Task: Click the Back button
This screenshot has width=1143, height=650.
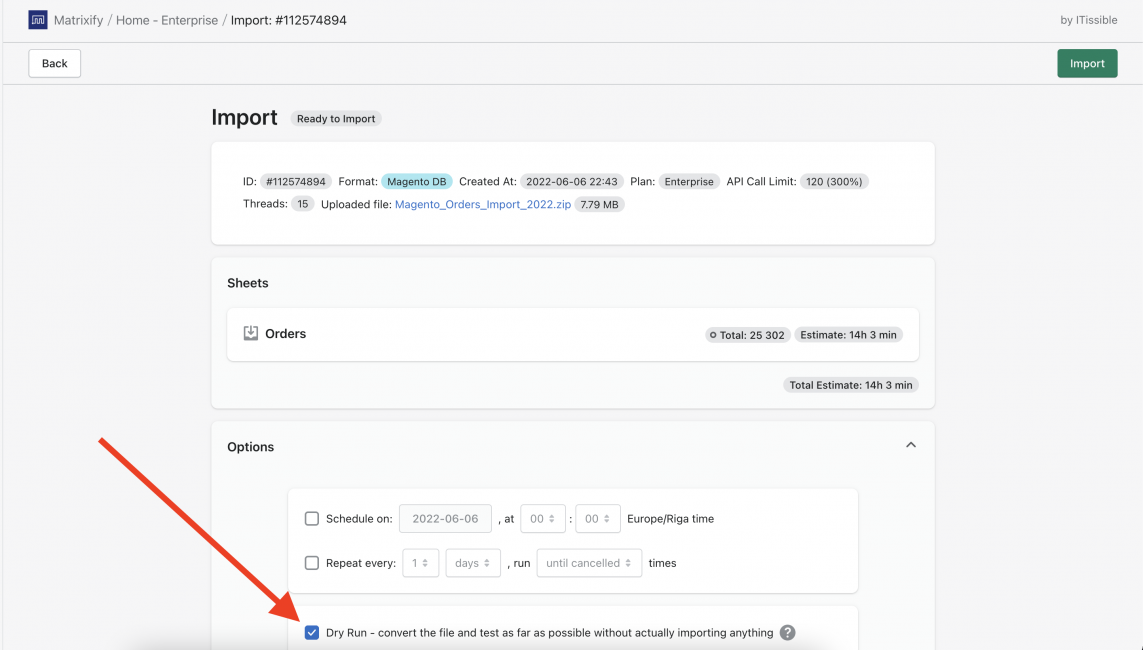Action: [54, 62]
